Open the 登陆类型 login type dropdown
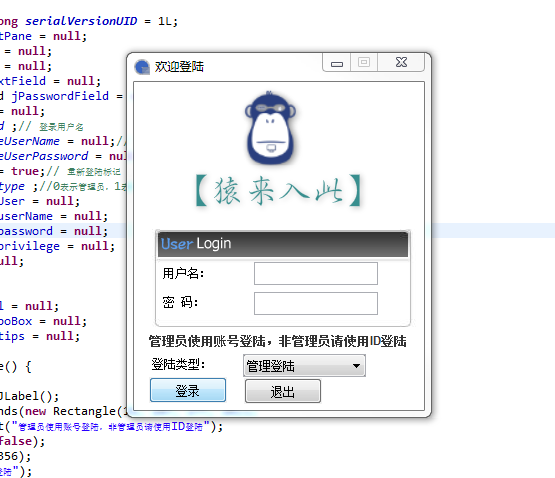This screenshot has height=478, width=555. click(304, 366)
